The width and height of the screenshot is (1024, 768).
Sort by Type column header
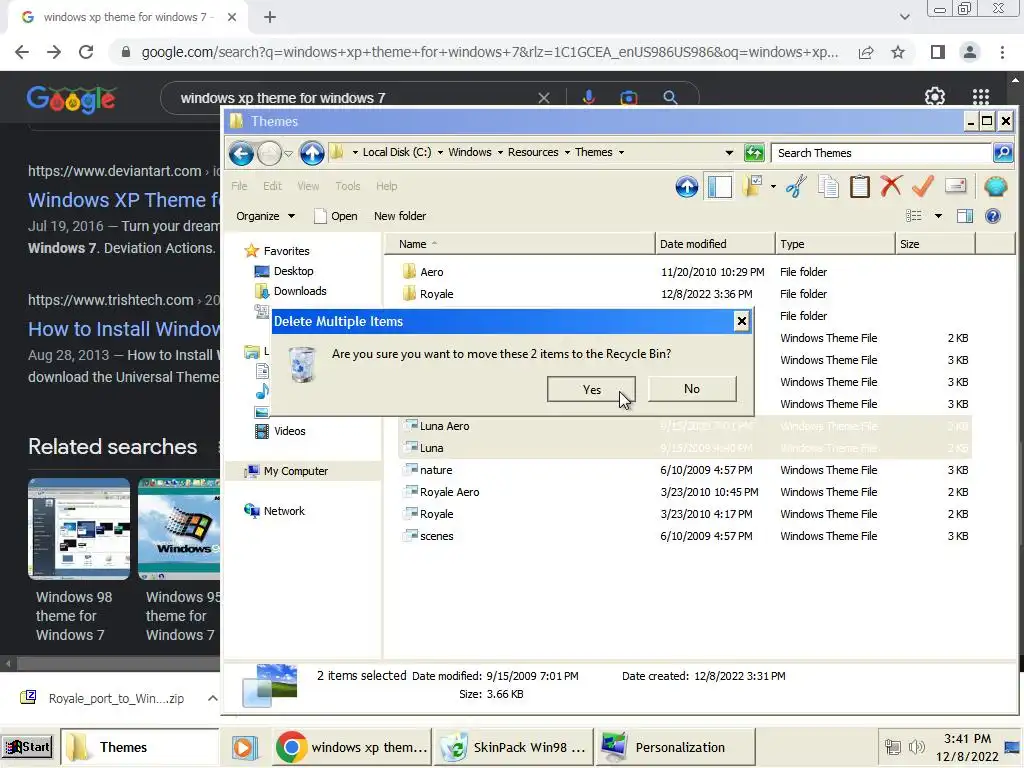click(835, 244)
